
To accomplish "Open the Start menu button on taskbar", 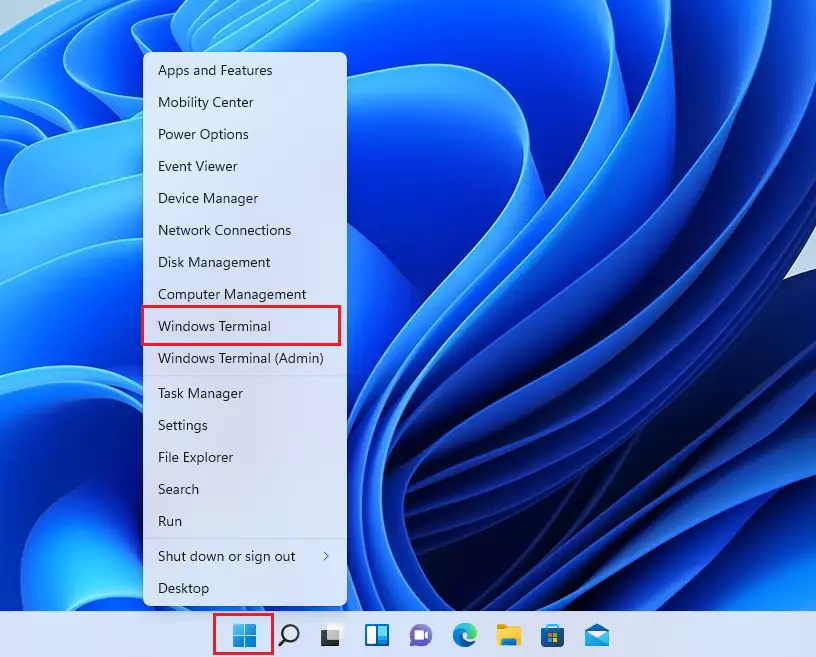I will (244, 635).
